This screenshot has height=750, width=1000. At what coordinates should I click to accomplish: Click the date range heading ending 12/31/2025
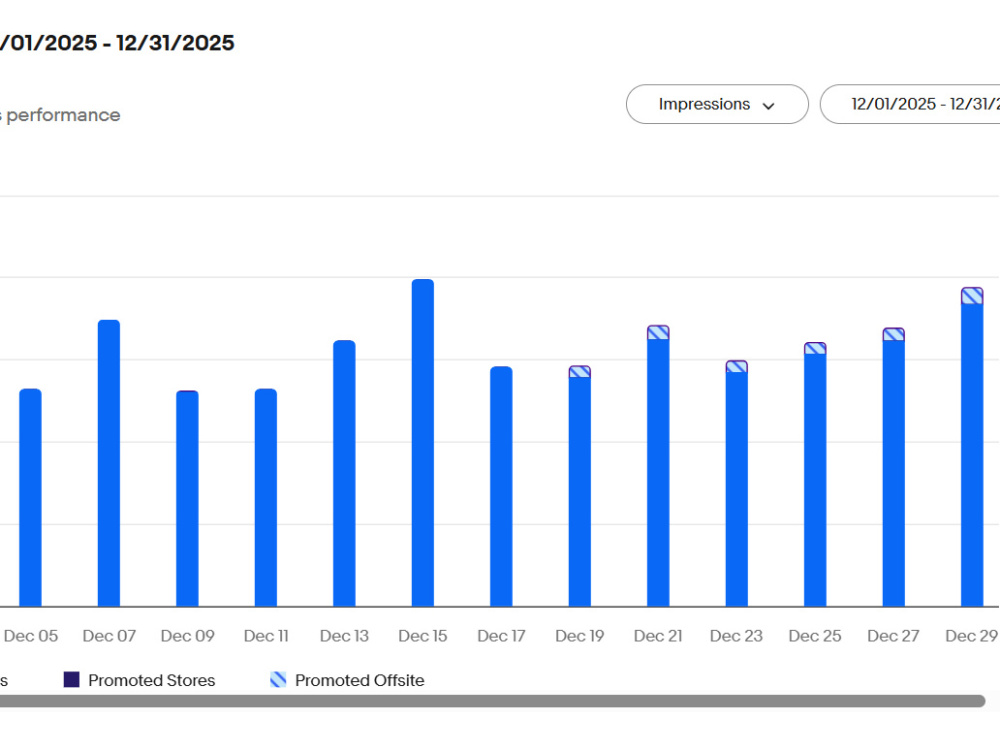coord(117,43)
